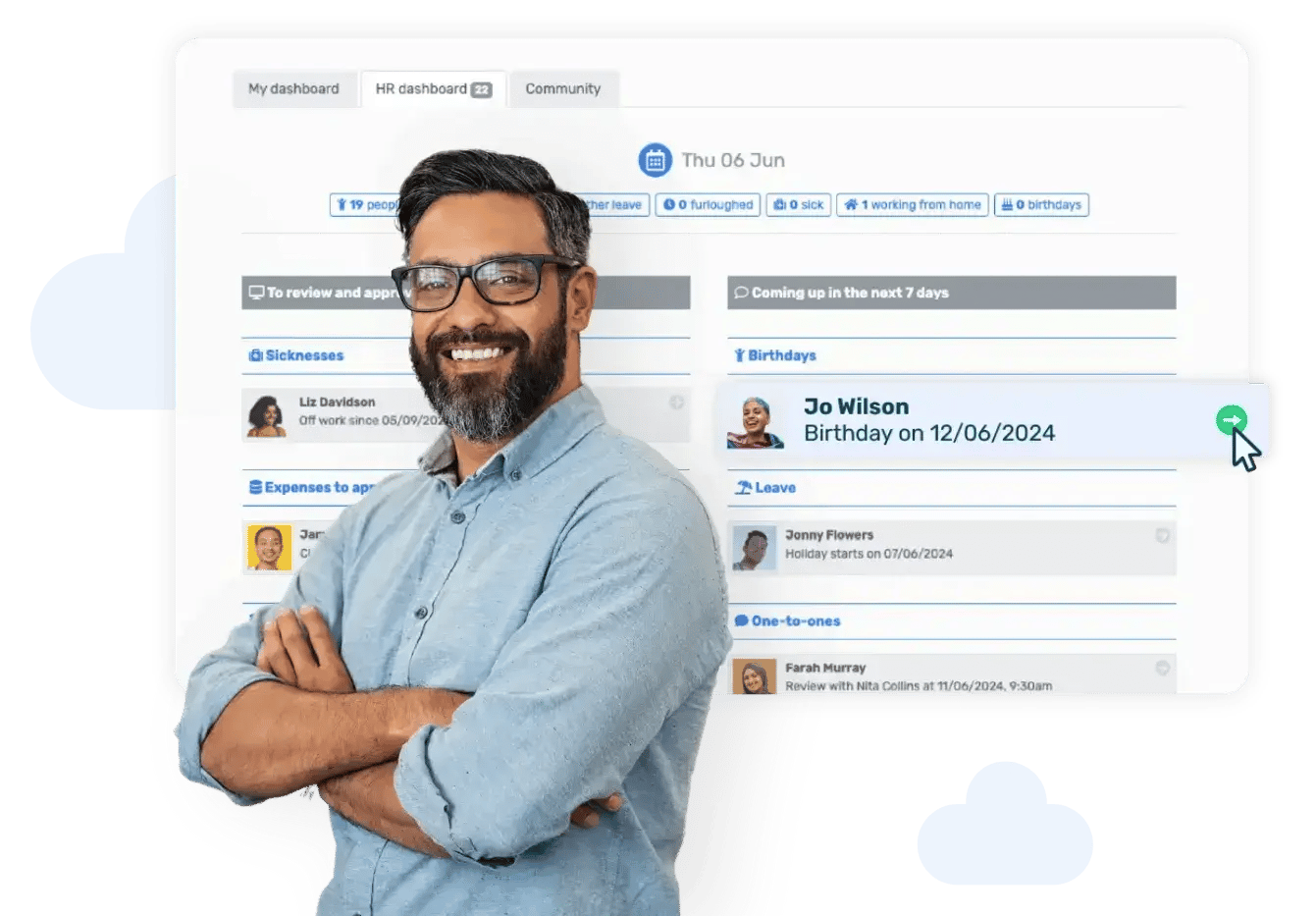Click the arrow icon on Farah Murray row
1316x916 pixels.
tap(1162, 668)
